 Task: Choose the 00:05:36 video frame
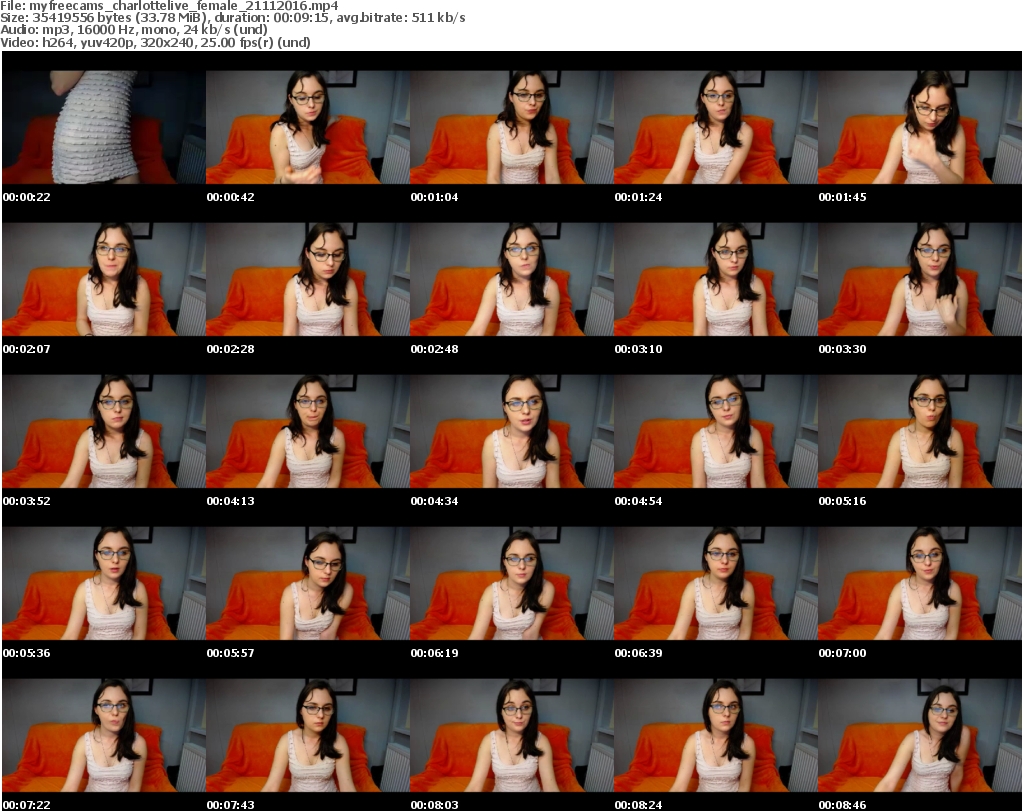(x=104, y=583)
